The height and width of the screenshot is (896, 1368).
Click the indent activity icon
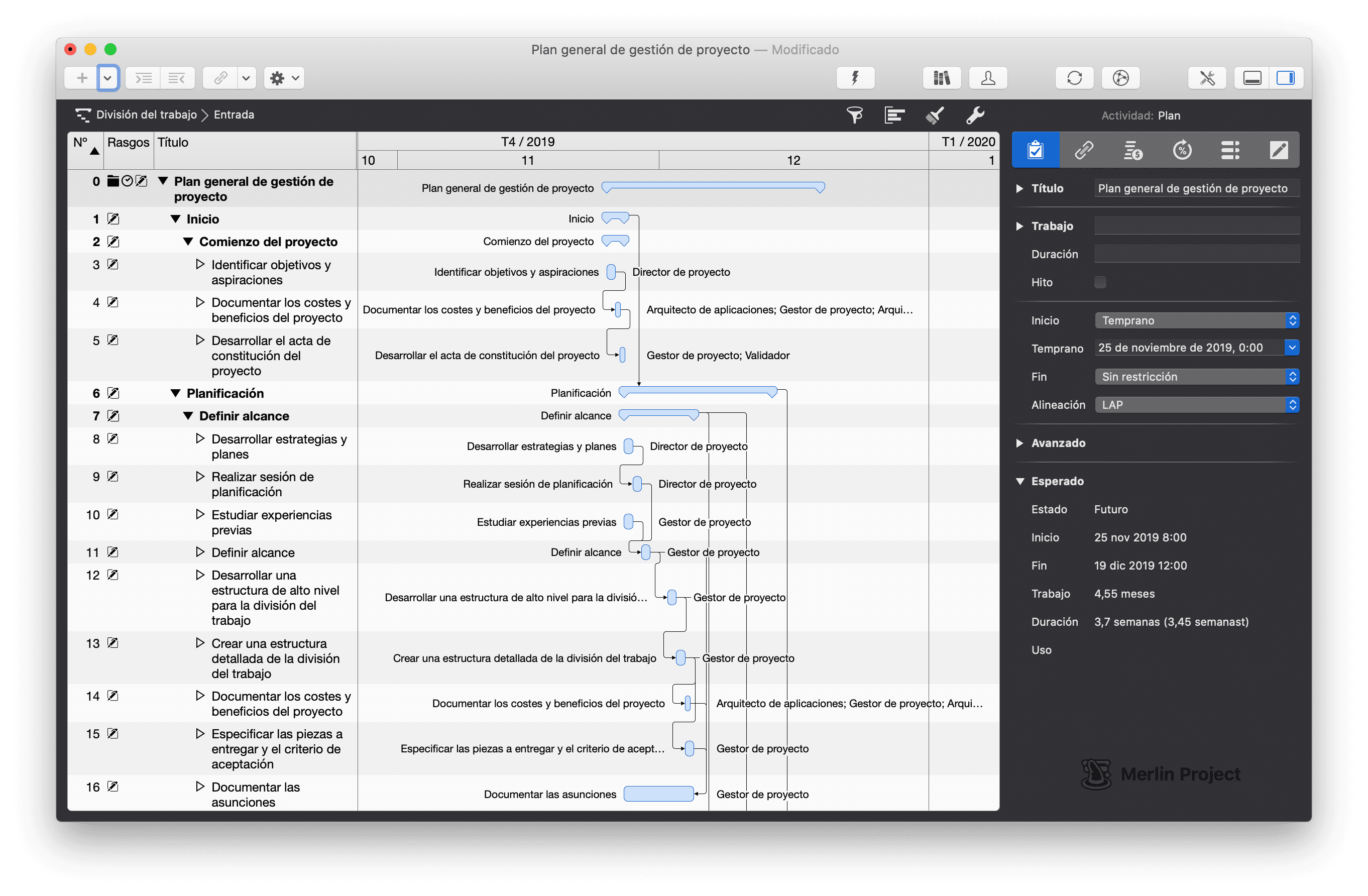(x=143, y=77)
